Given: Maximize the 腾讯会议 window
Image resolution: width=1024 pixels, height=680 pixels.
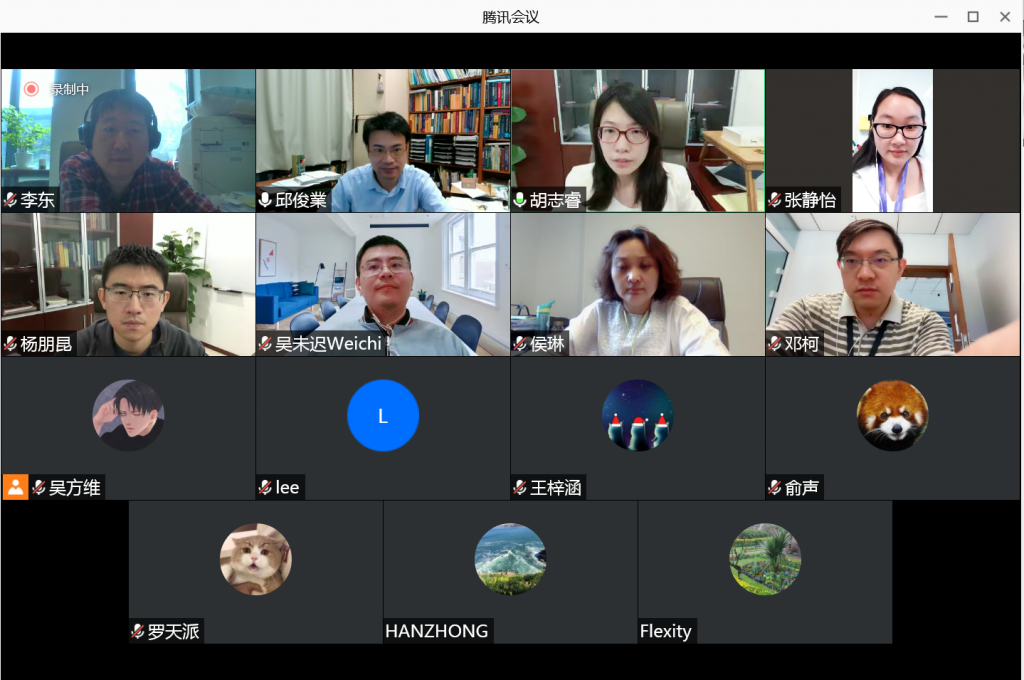Looking at the screenshot, I should (x=972, y=16).
